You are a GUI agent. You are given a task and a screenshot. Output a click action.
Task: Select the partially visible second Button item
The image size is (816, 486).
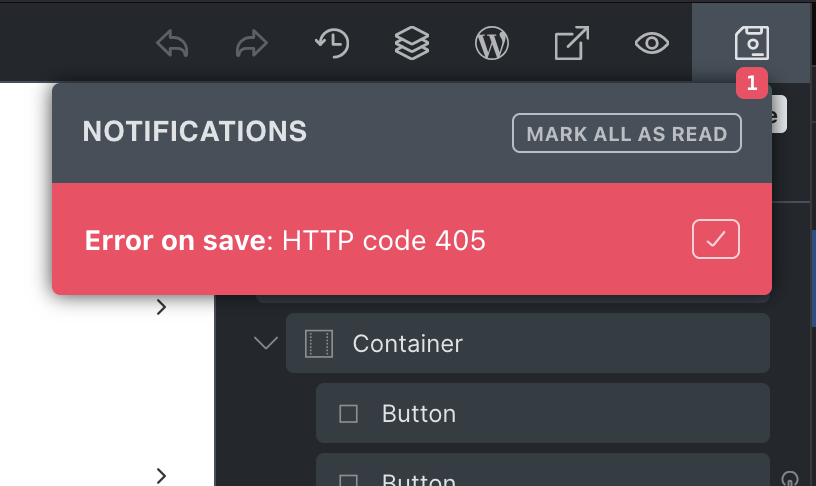click(543, 470)
